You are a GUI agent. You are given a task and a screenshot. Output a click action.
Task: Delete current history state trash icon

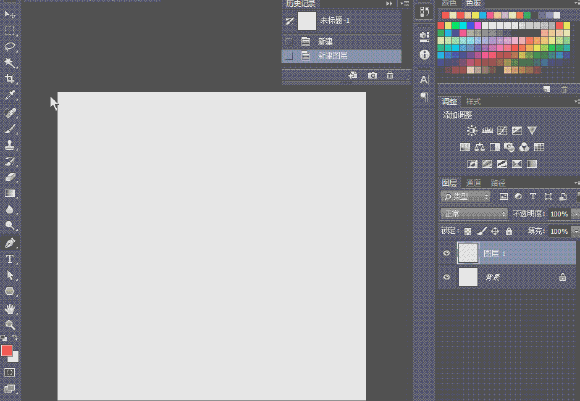tap(390, 75)
